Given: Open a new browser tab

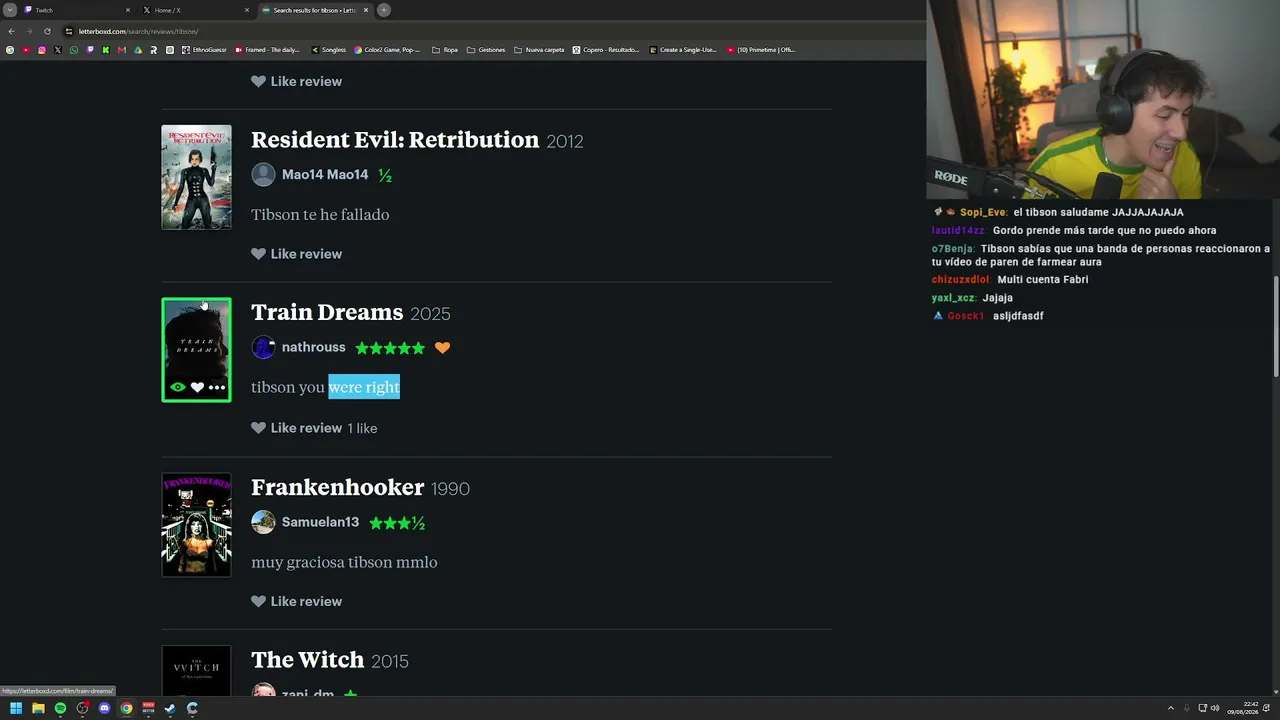Looking at the screenshot, I should pos(383,10).
